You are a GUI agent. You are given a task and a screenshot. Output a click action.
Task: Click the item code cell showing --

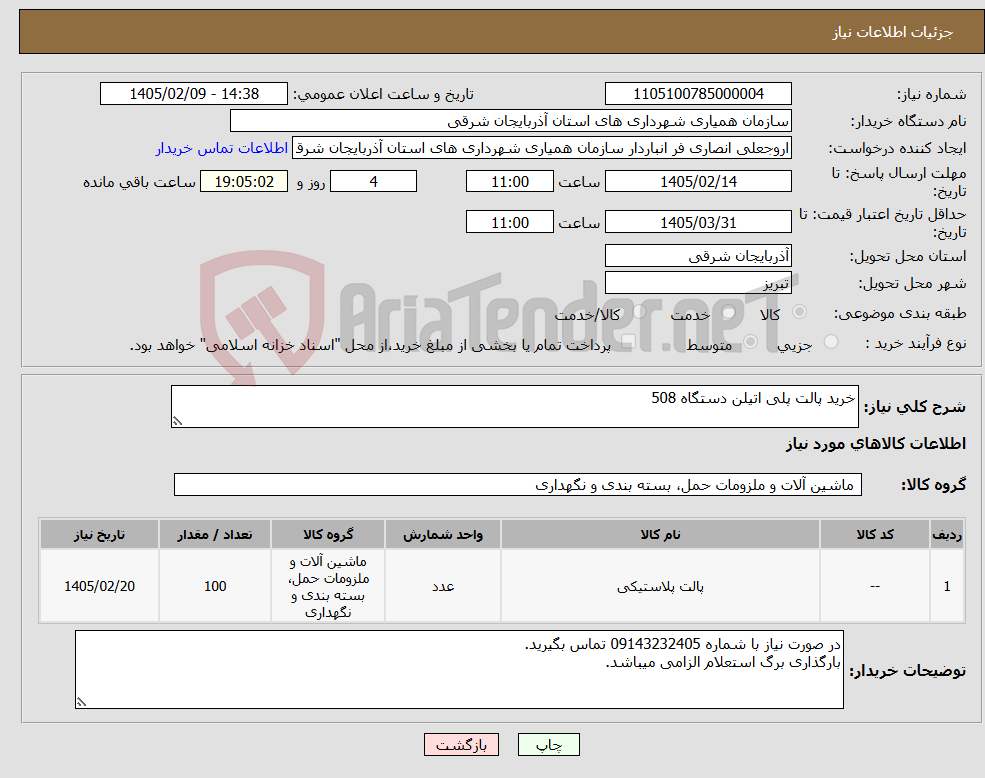tap(874, 586)
